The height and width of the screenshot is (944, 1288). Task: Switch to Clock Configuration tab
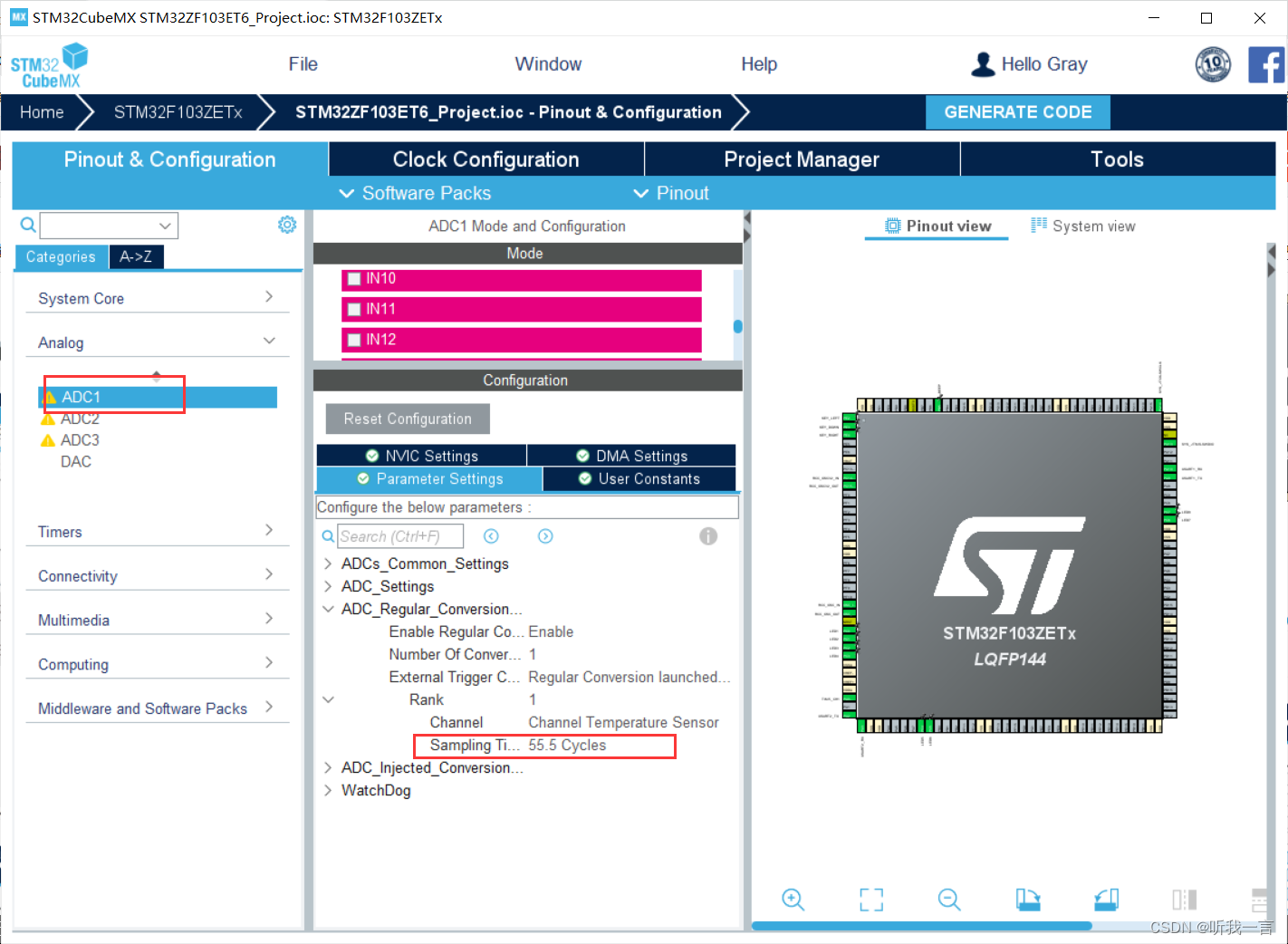[x=486, y=159]
